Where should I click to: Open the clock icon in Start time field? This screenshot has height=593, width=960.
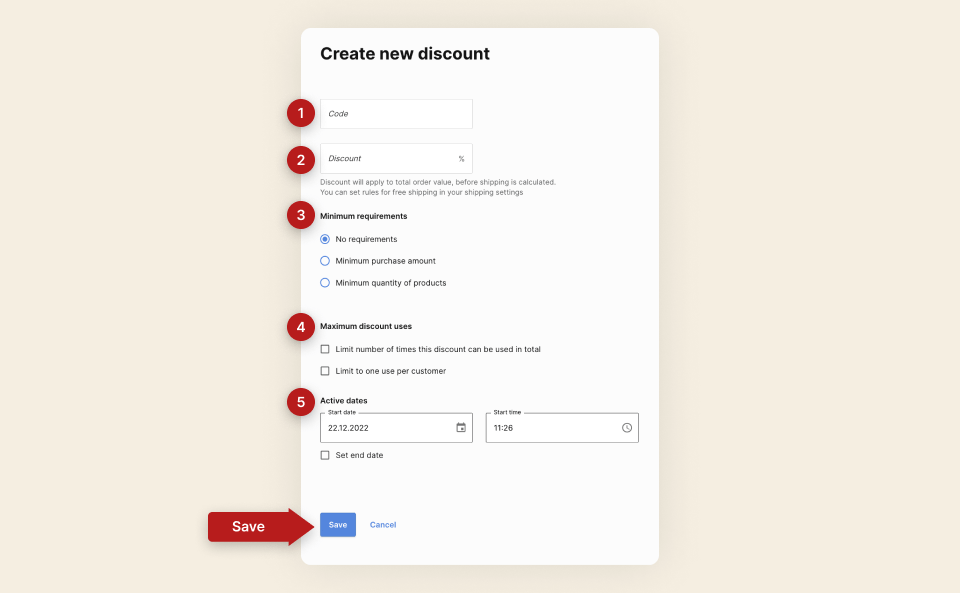pyautogui.click(x=627, y=427)
